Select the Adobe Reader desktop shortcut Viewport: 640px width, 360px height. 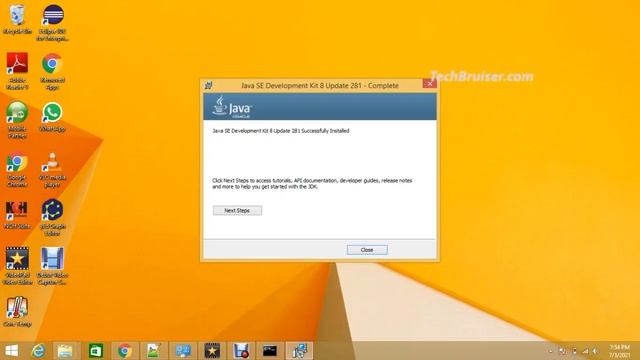click(17, 71)
